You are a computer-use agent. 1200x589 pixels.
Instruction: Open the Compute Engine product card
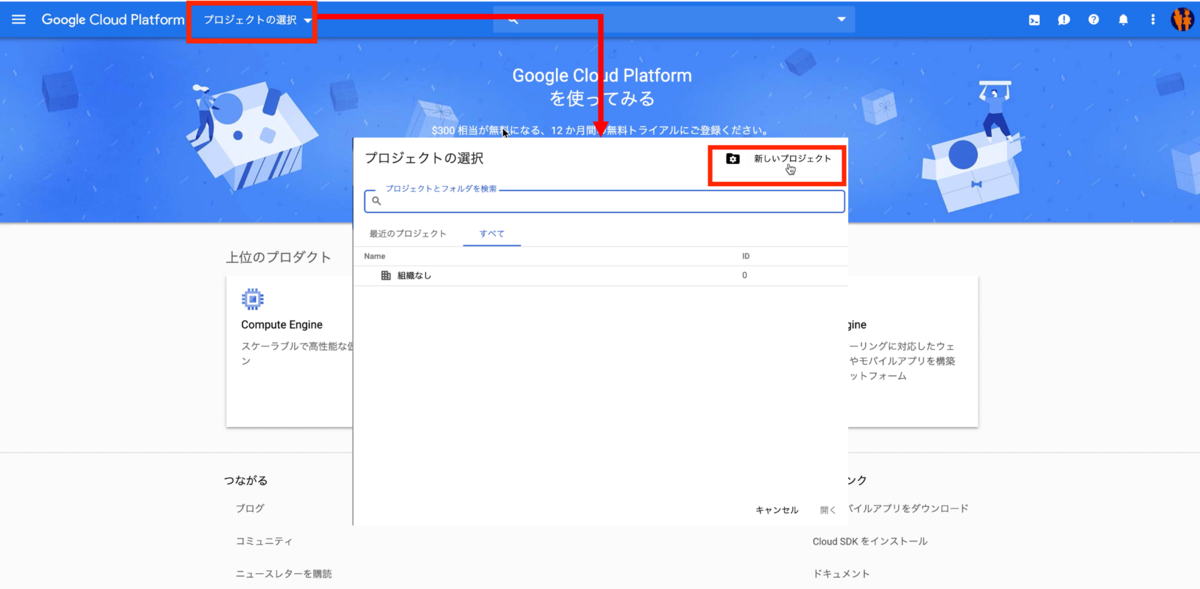(289, 352)
